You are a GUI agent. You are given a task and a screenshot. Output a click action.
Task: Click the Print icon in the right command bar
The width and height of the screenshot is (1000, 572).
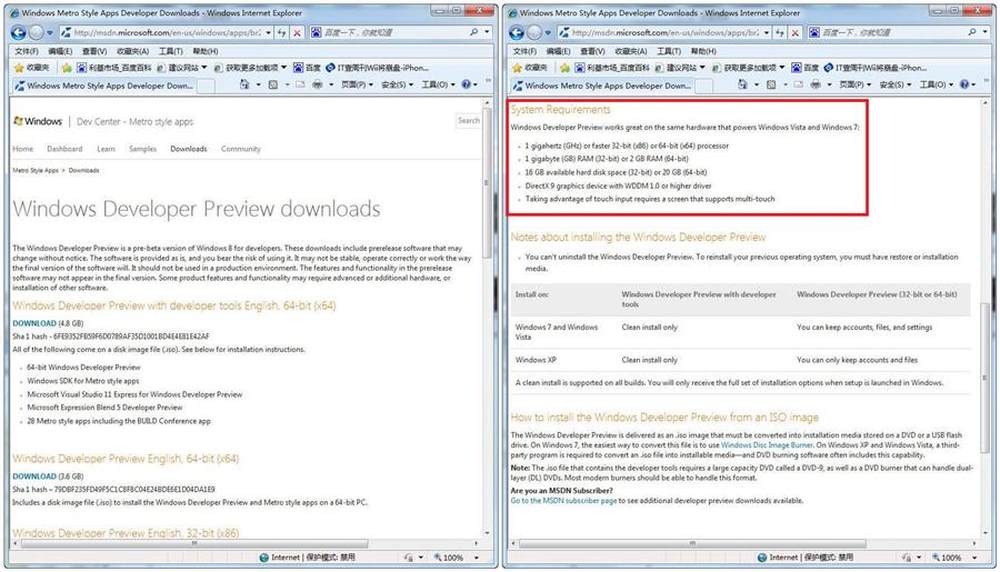pos(816,86)
